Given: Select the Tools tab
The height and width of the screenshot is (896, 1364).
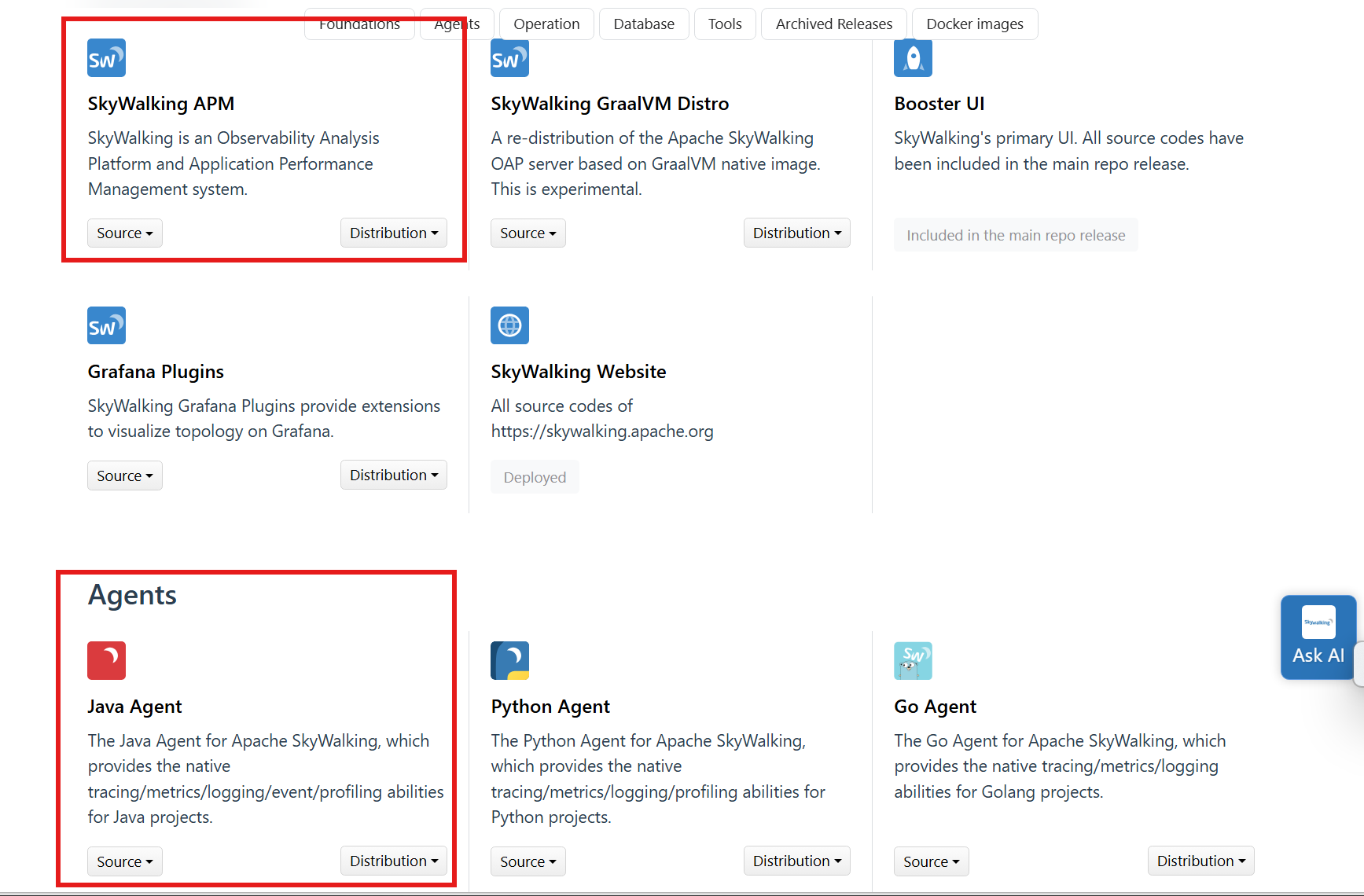Looking at the screenshot, I should click(x=725, y=24).
